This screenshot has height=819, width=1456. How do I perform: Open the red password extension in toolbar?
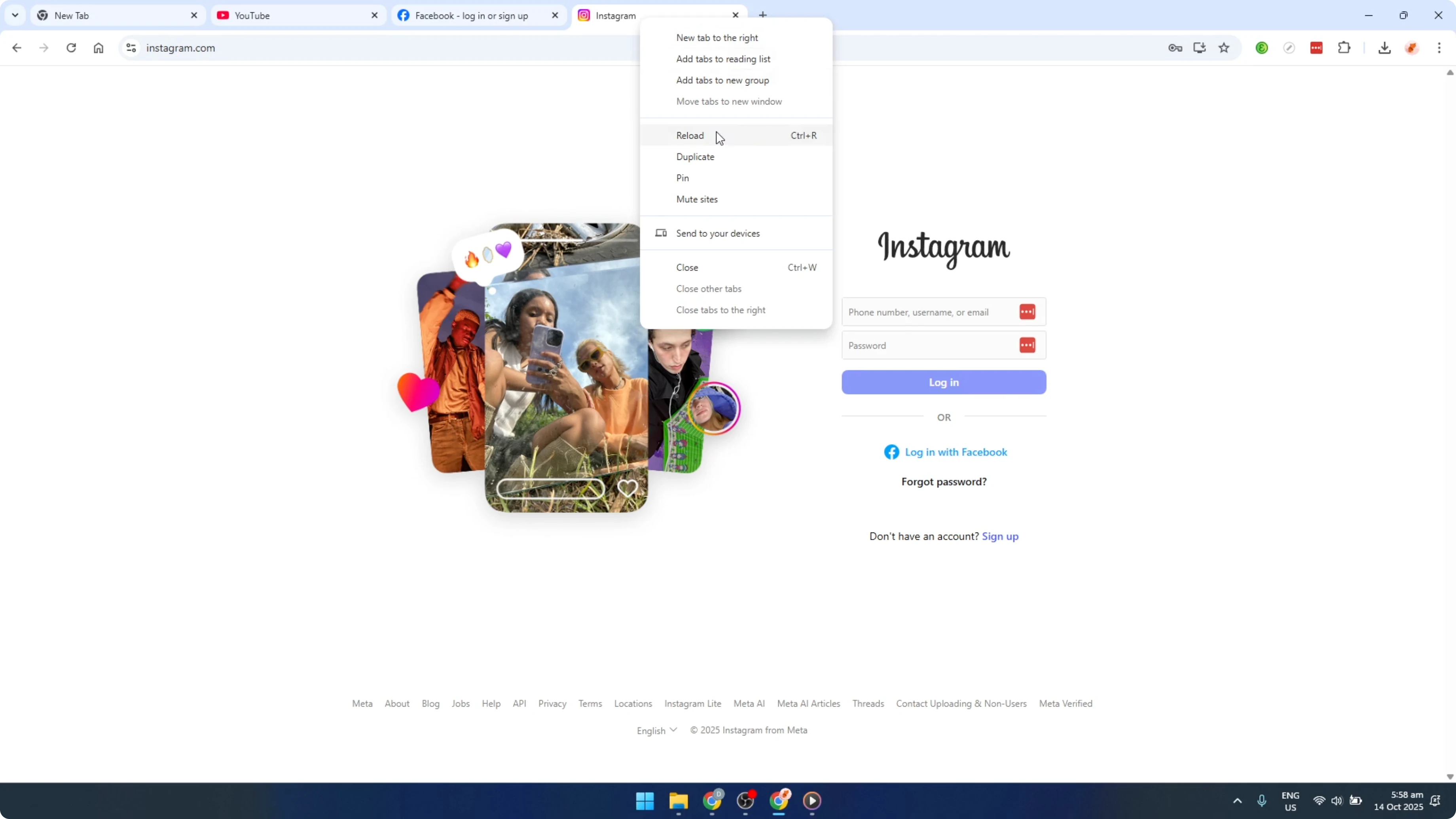(x=1316, y=48)
